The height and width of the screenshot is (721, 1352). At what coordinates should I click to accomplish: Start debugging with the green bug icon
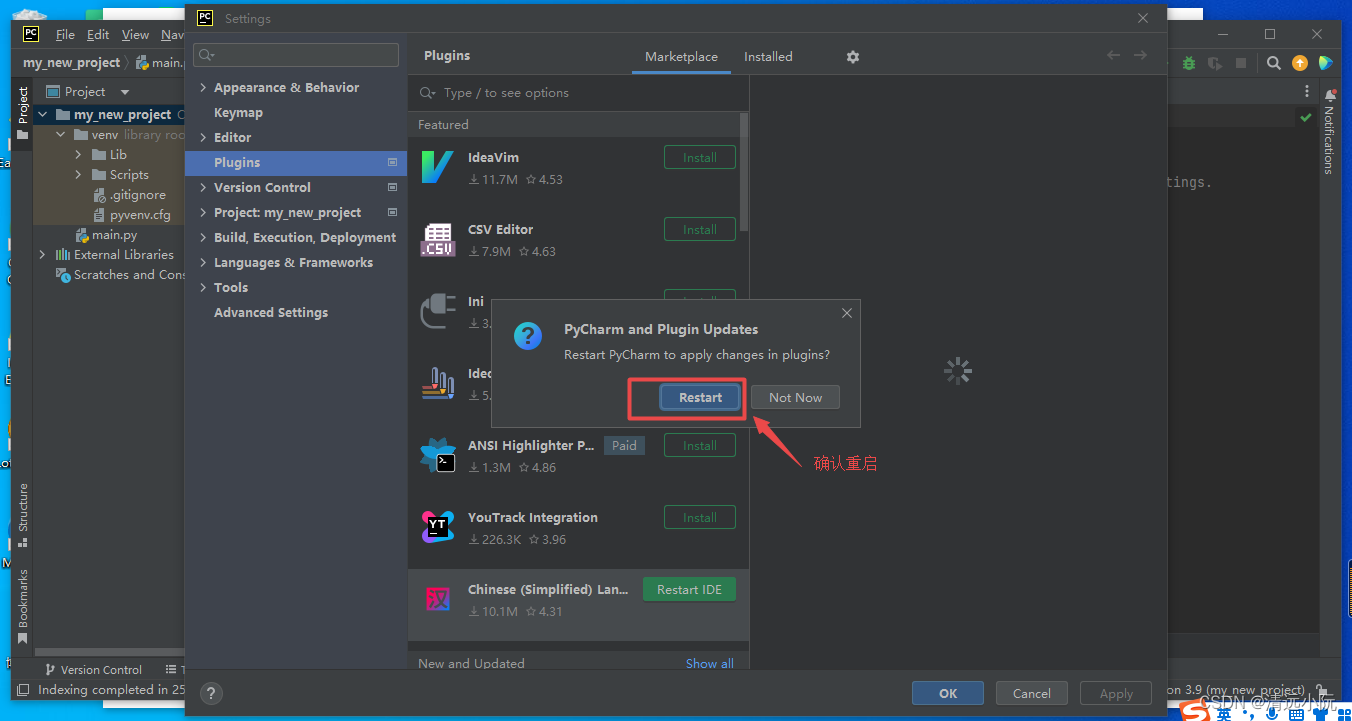pyautogui.click(x=1189, y=63)
